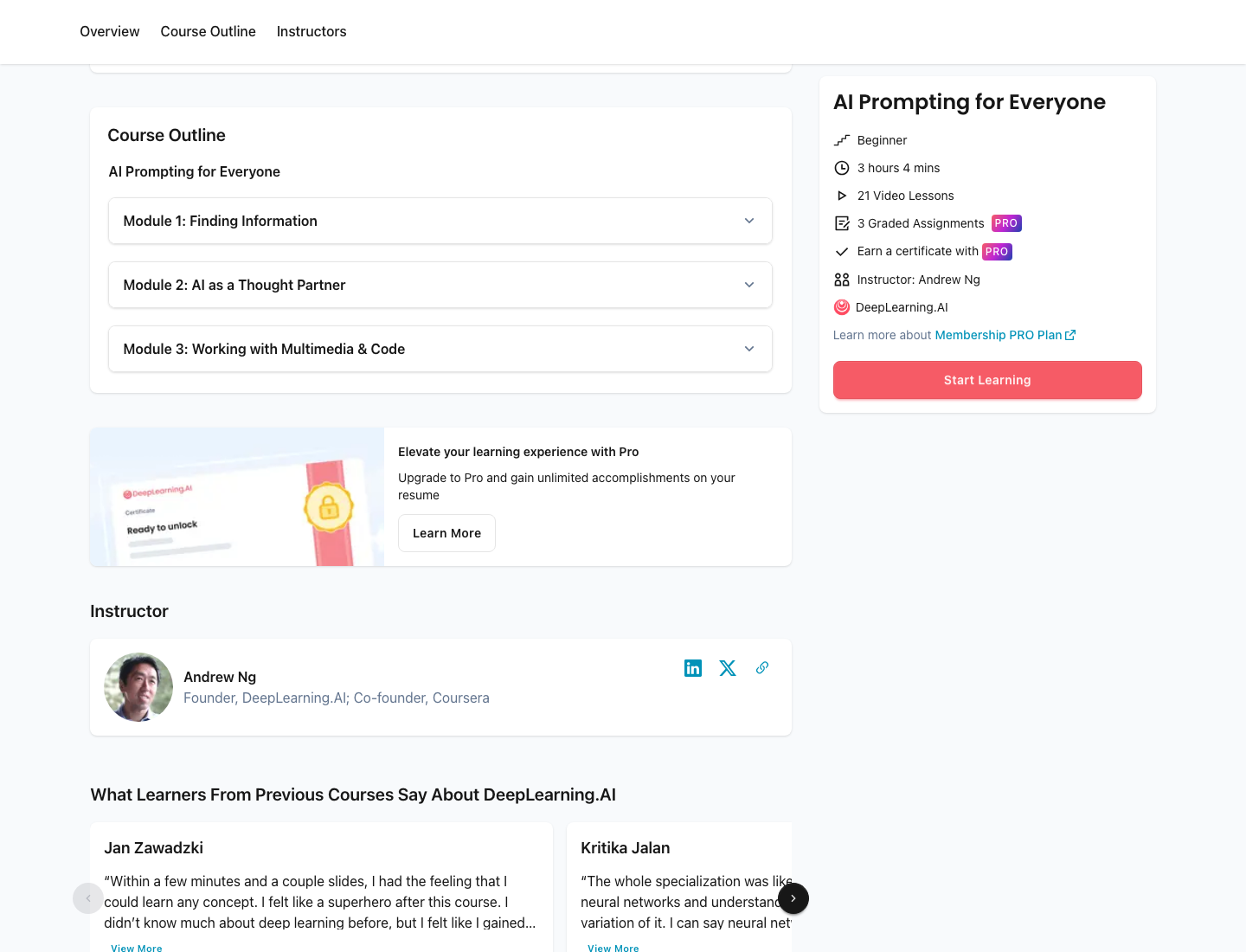Show next testimonial with right arrow
The width and height of the screenshot is (1246, 952).
coord(793,898)
